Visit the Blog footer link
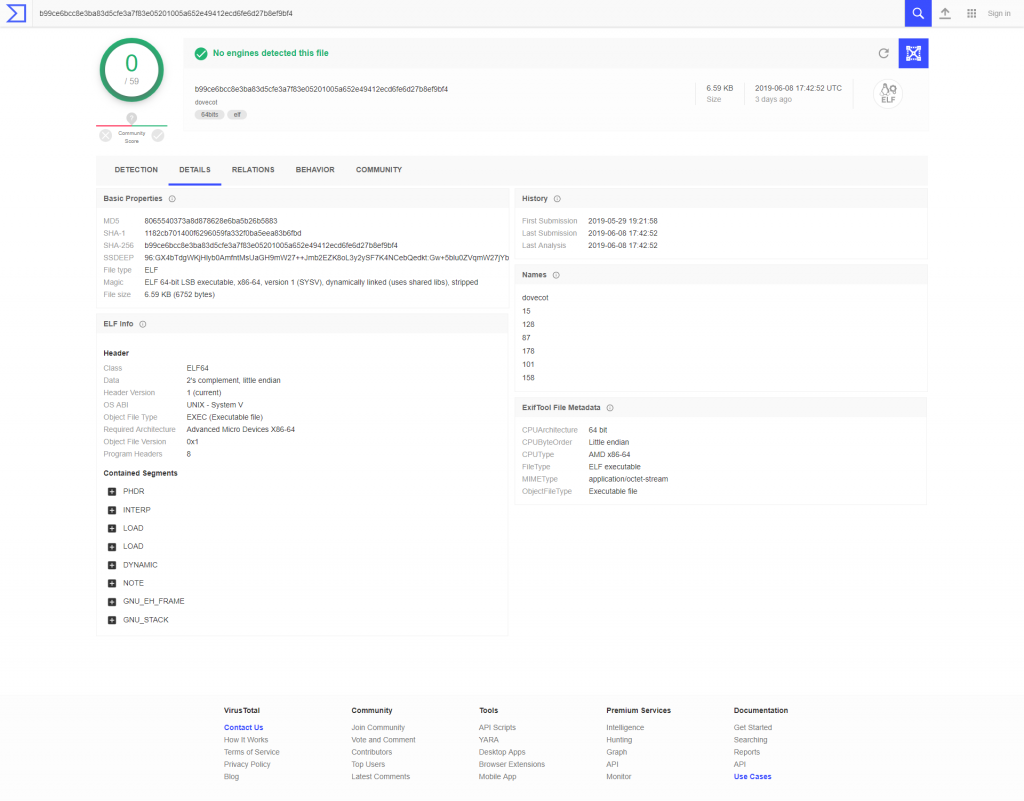 (231, 777)
